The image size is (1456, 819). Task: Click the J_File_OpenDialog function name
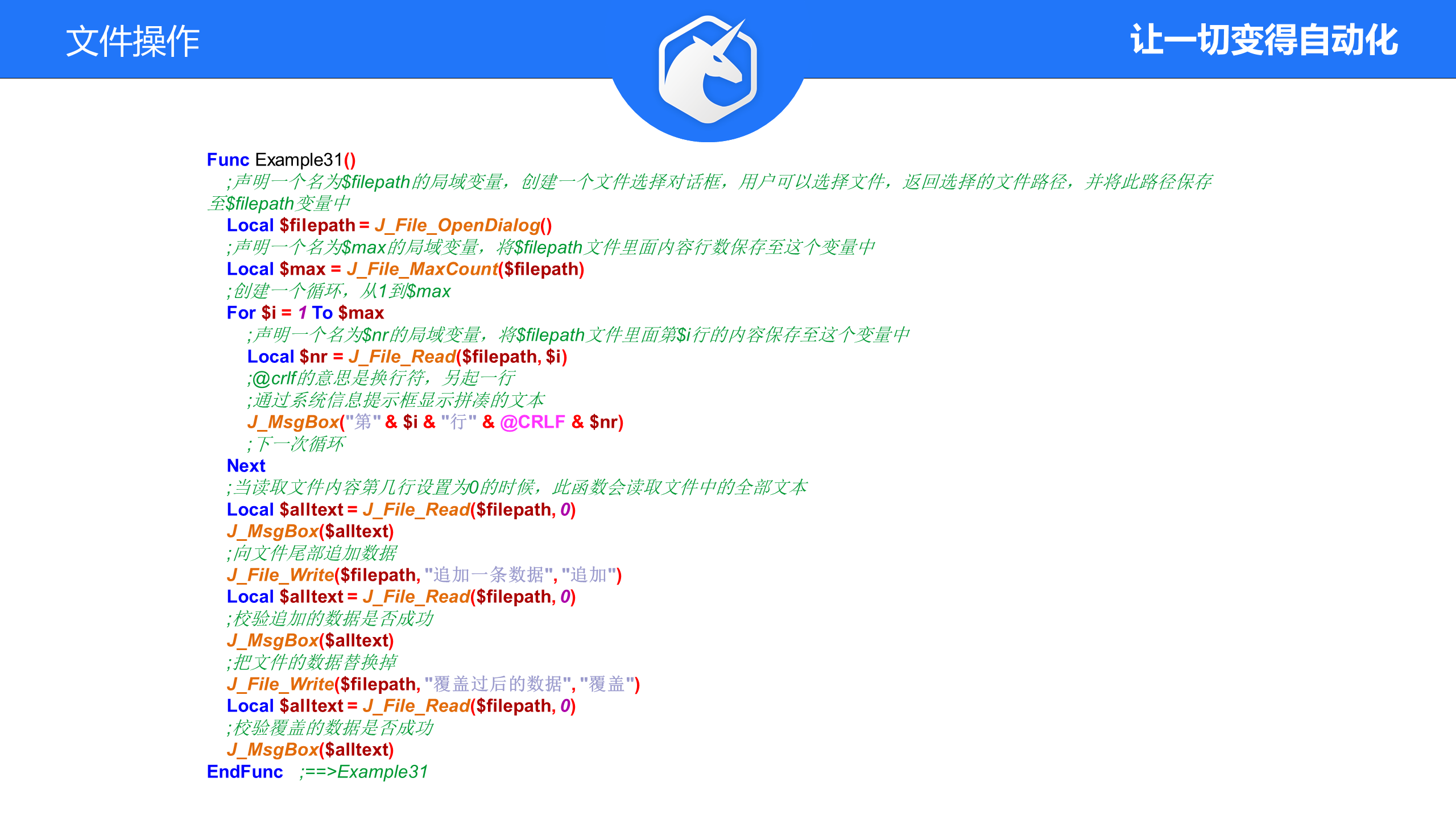tap(457, 225)
